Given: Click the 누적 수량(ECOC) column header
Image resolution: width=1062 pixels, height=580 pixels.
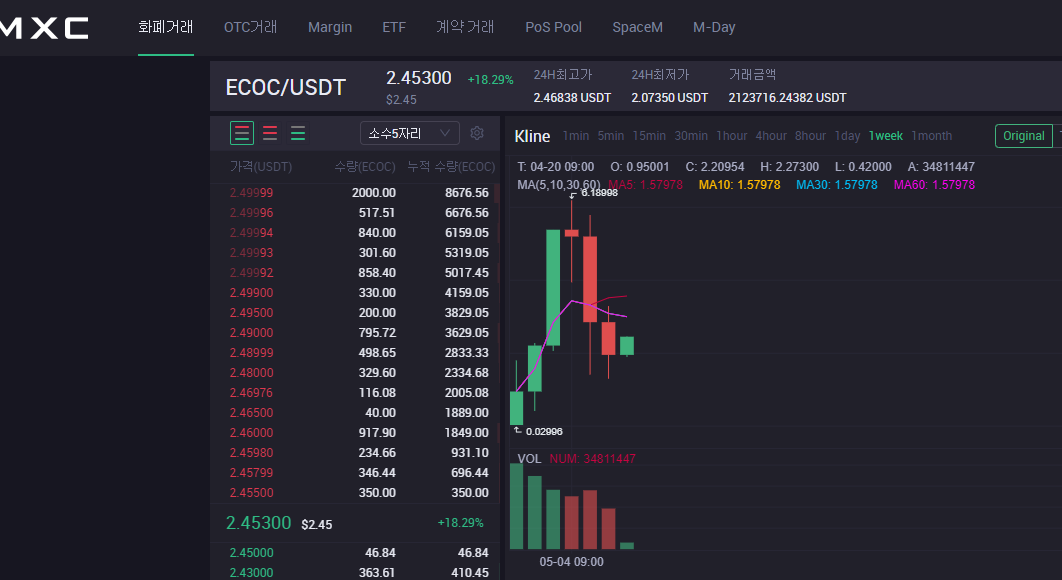Looking at the screenshot, I should (451, 166).
